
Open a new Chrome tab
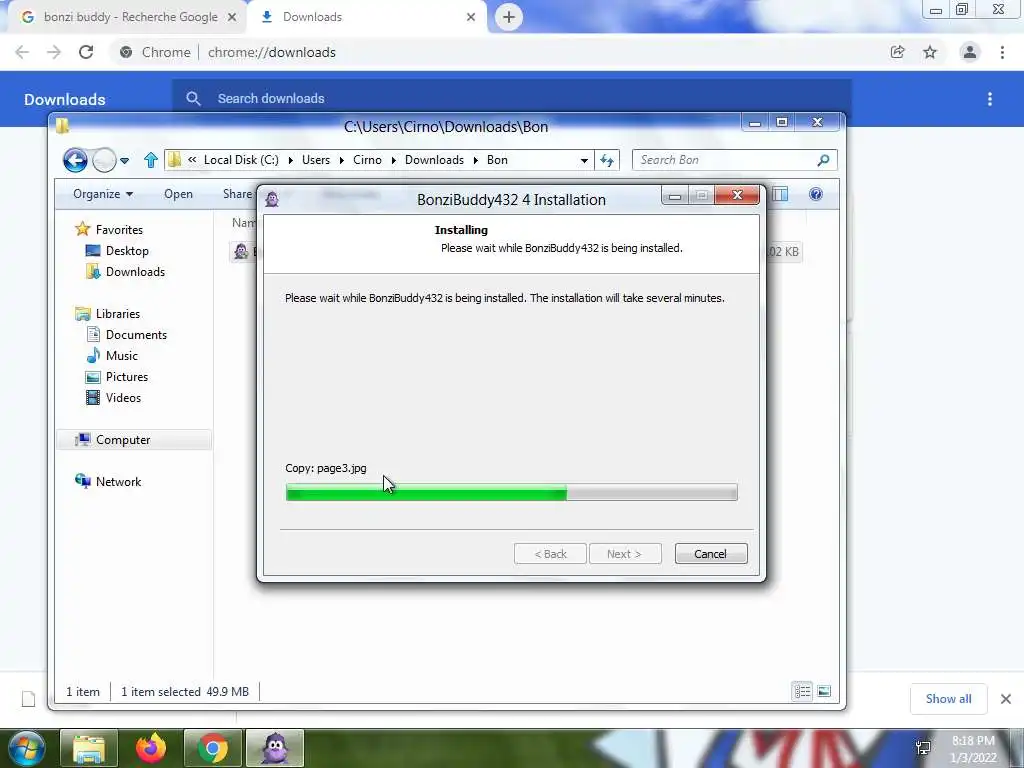[x=509, y=17]
